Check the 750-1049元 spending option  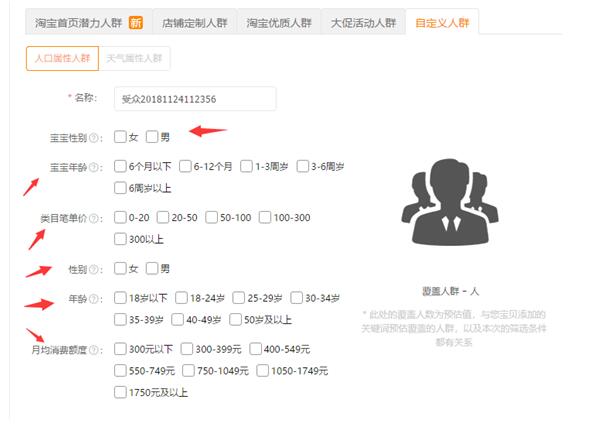188,370
